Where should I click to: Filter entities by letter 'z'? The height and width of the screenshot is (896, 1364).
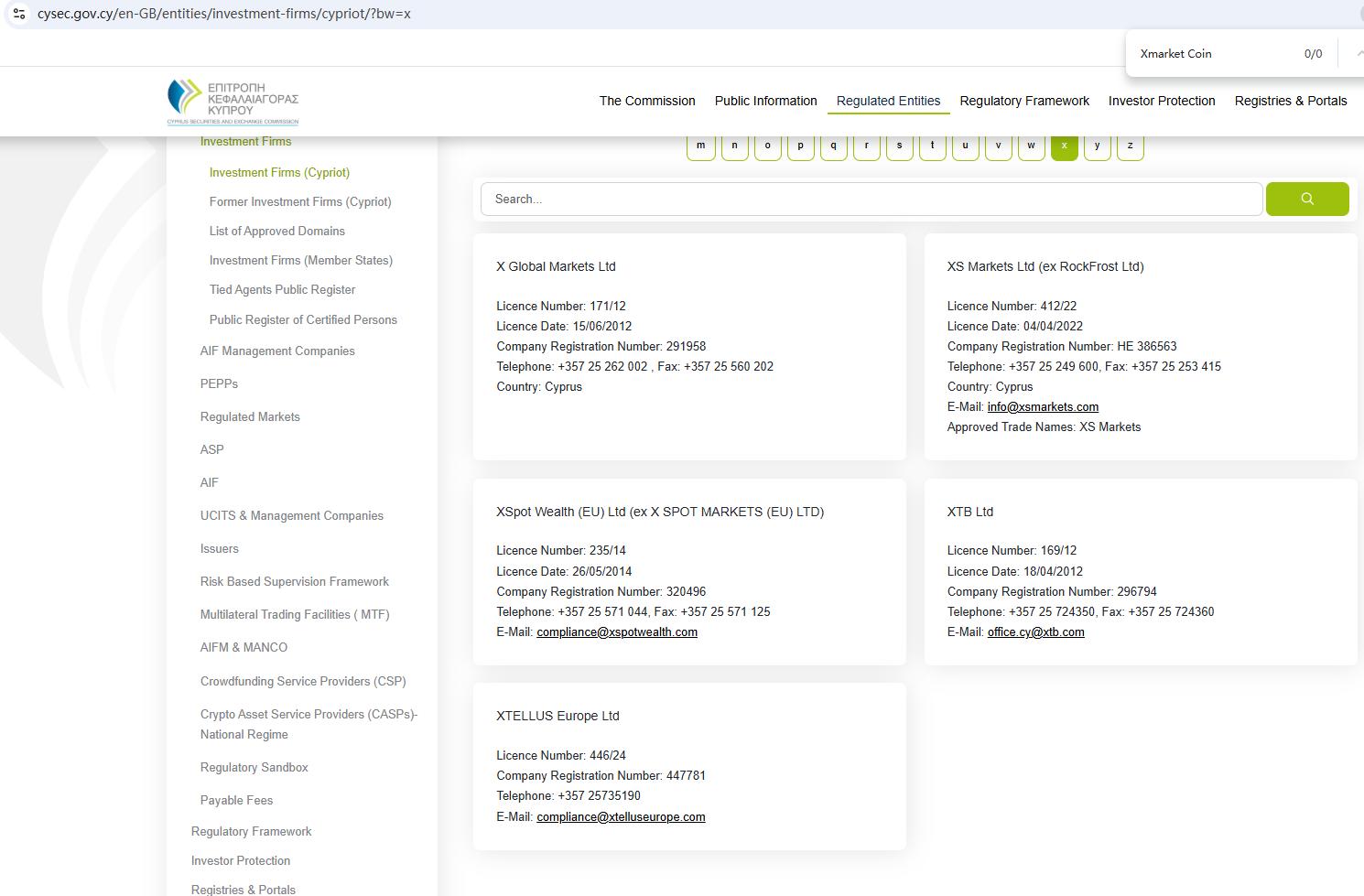[1130, 146]
